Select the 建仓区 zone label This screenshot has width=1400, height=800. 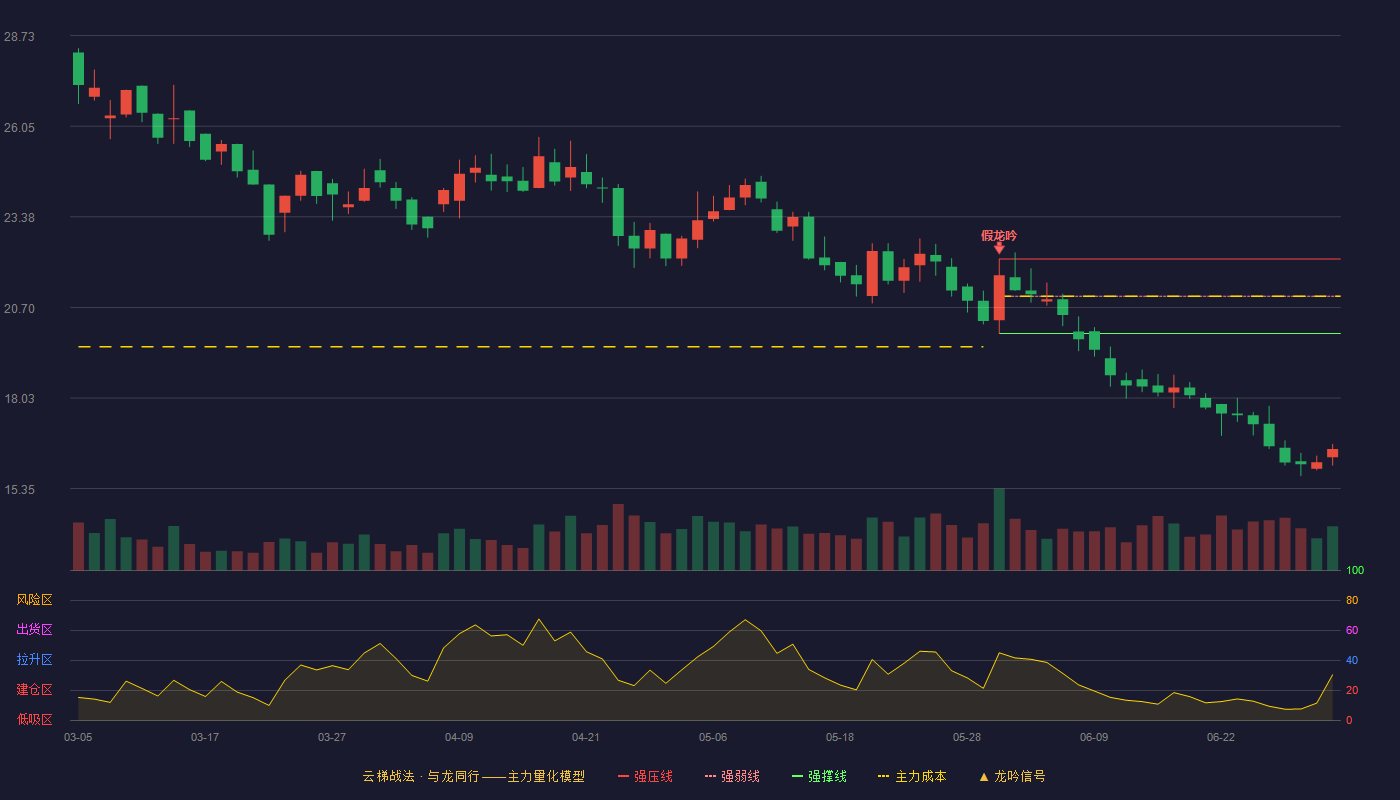click(34, 690)
